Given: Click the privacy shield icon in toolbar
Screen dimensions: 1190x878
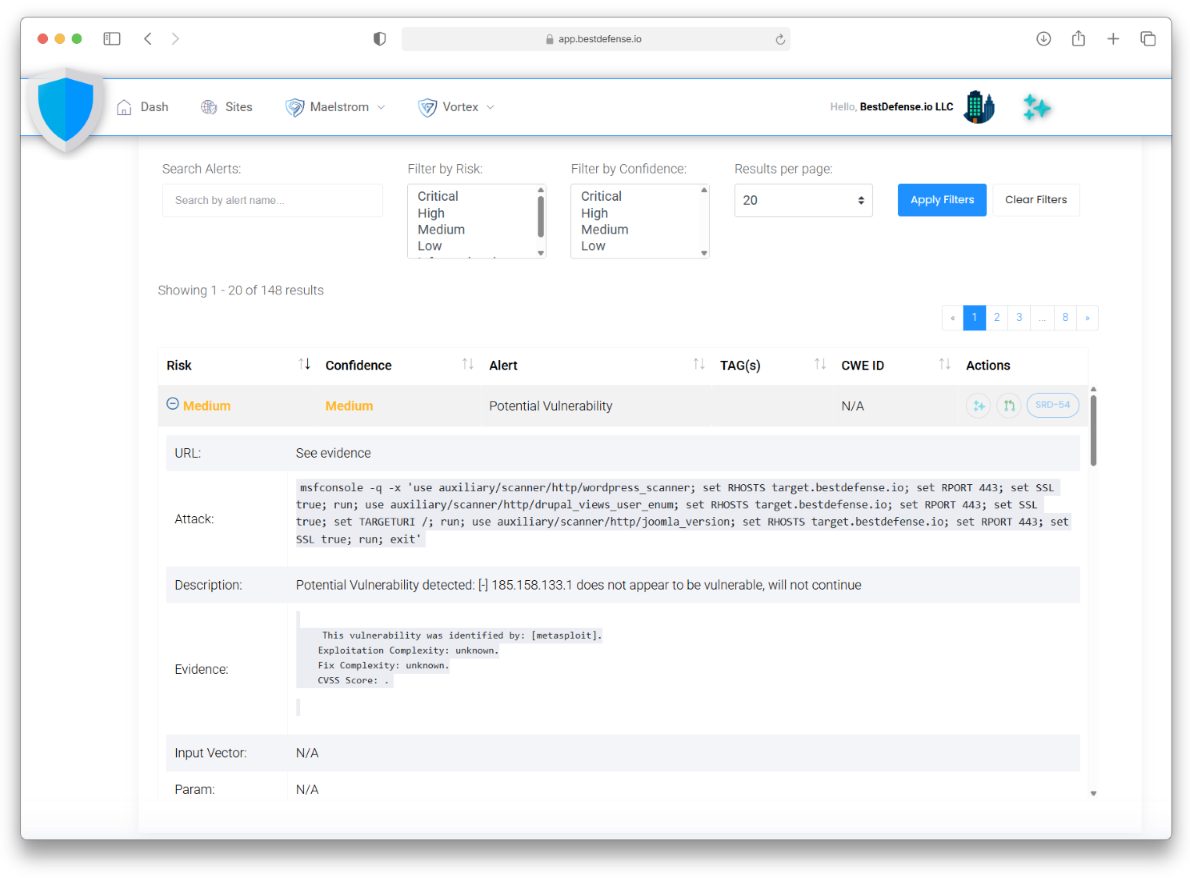Looking at the screenshot, I should click(x=379, y=39).
